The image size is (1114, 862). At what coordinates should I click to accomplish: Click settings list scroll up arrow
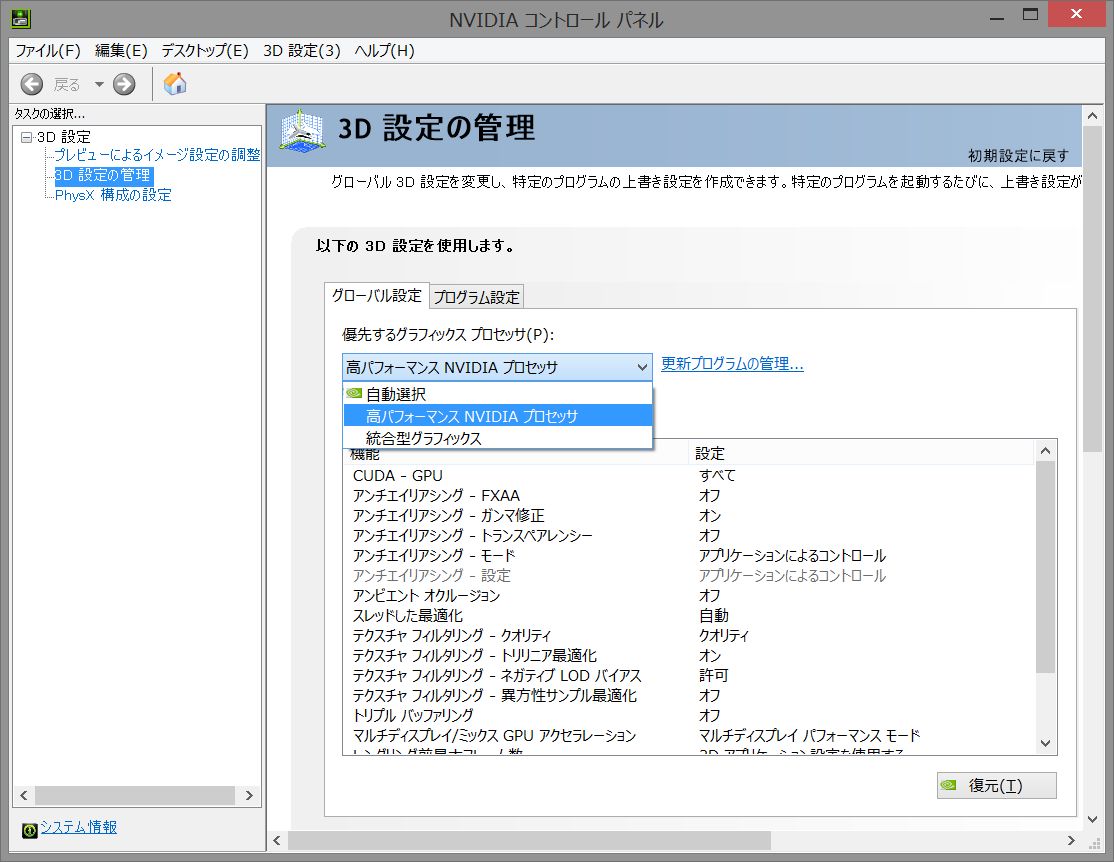[1045, 451]
